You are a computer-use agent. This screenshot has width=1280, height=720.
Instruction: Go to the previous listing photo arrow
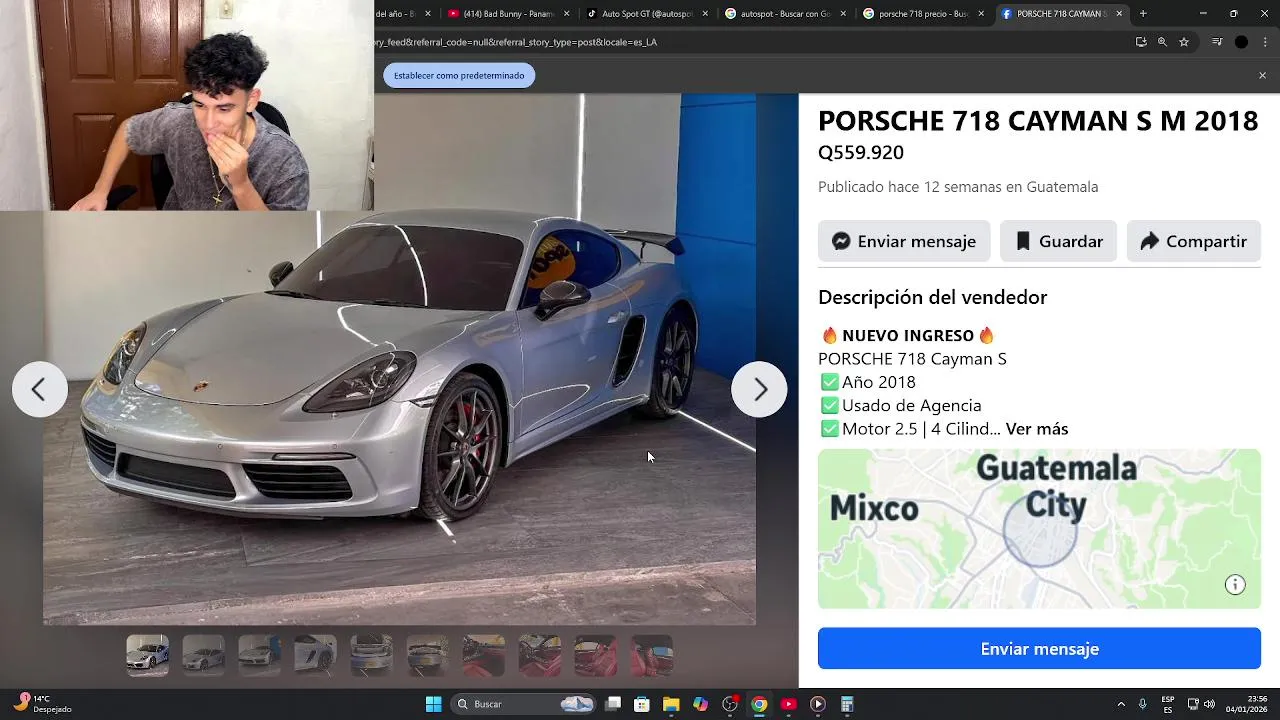click(40, 389)
